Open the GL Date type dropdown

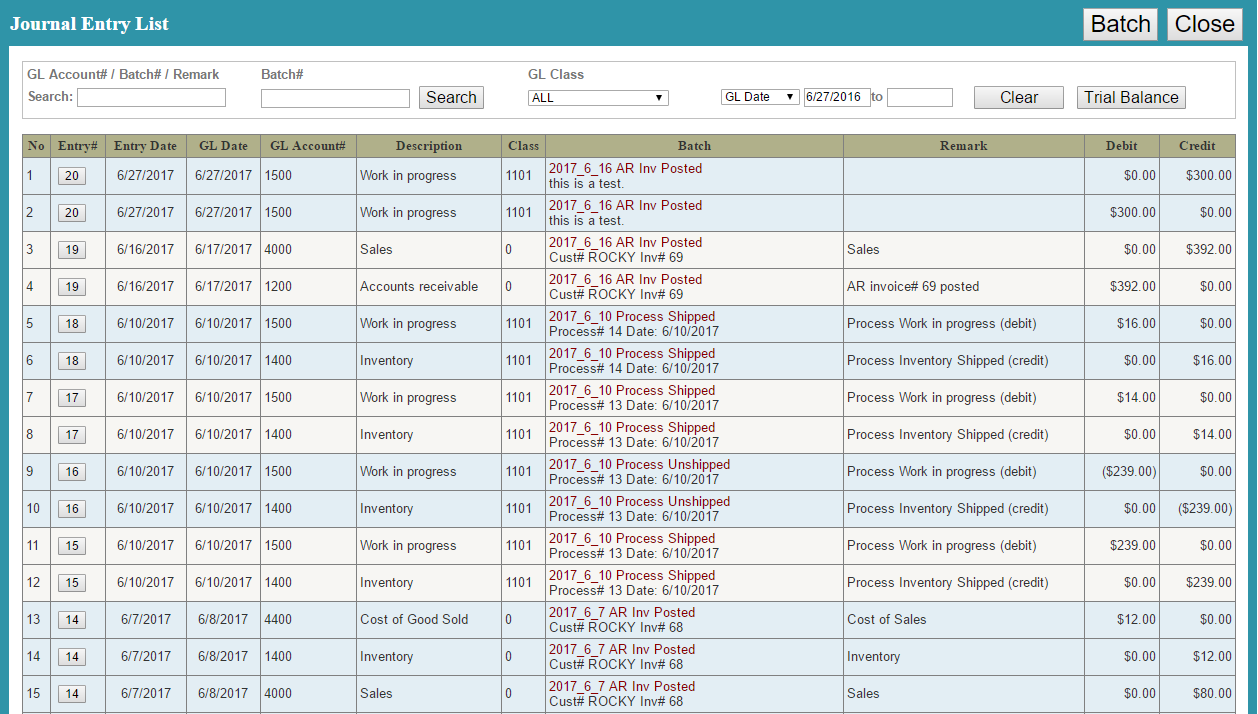coord(760,97)
